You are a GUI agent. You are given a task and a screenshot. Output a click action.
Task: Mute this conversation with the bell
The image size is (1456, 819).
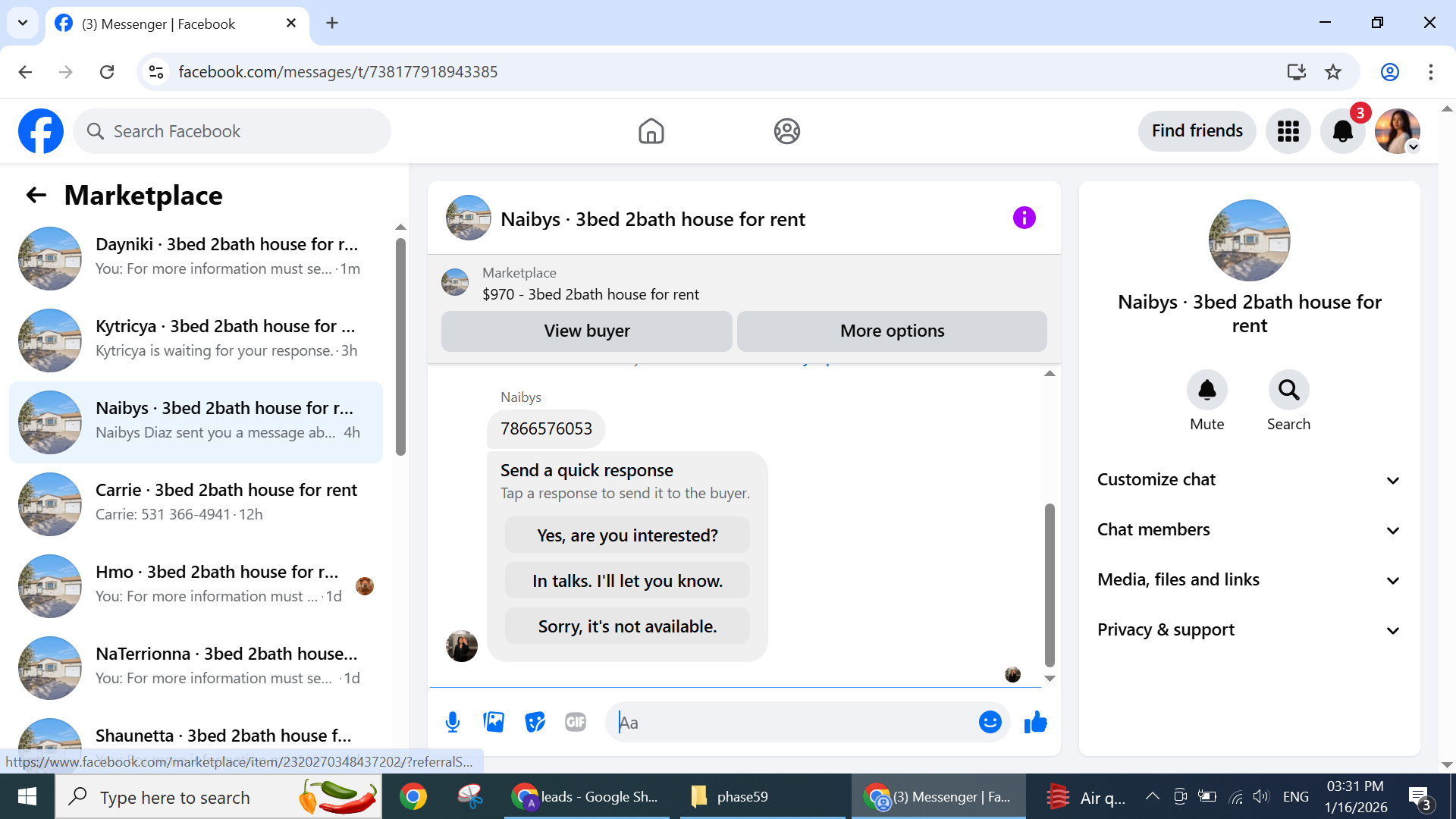pyautogui.click(x=1207, y=391)
